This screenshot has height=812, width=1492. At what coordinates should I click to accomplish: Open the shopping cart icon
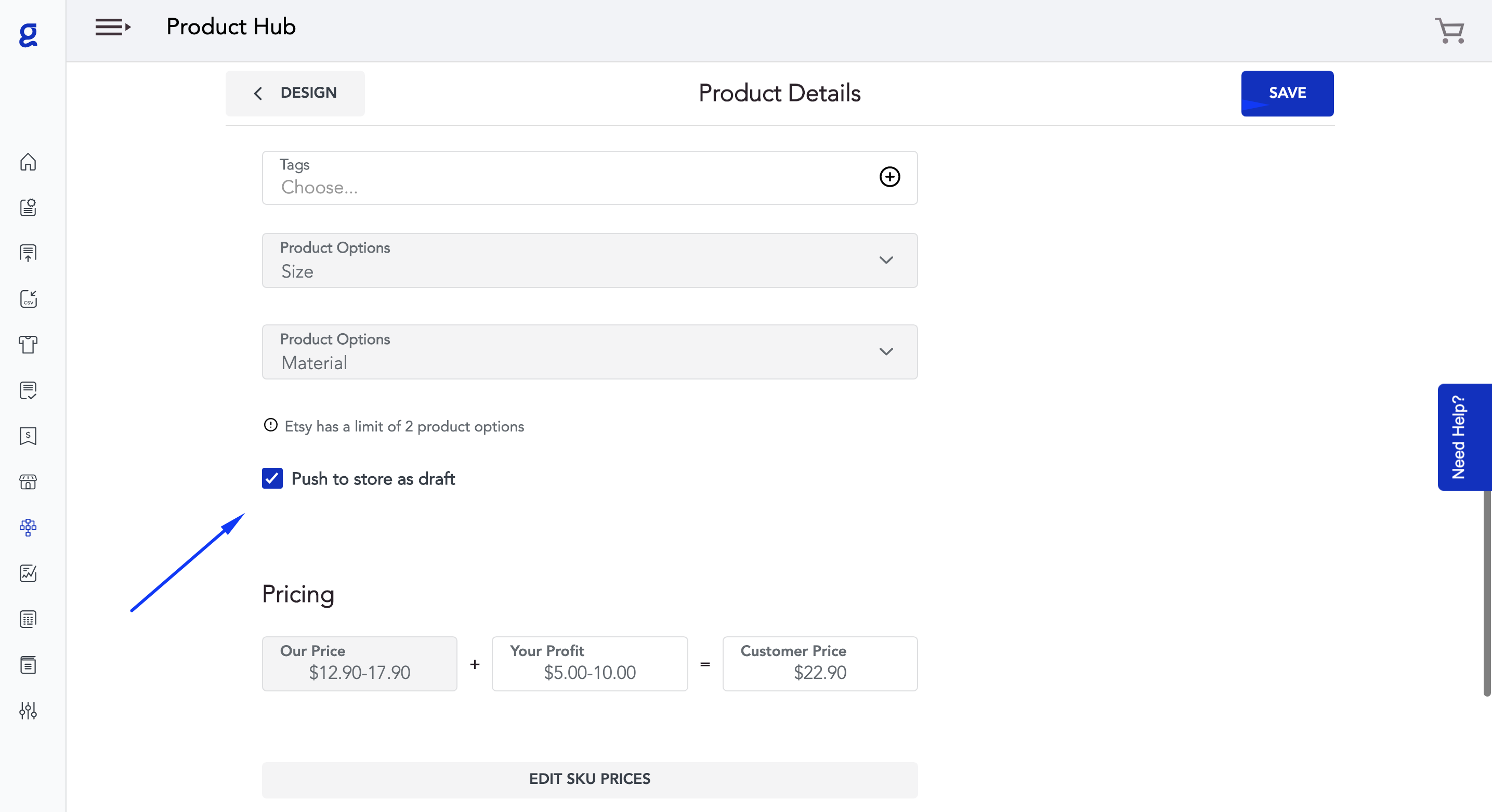1450,31
